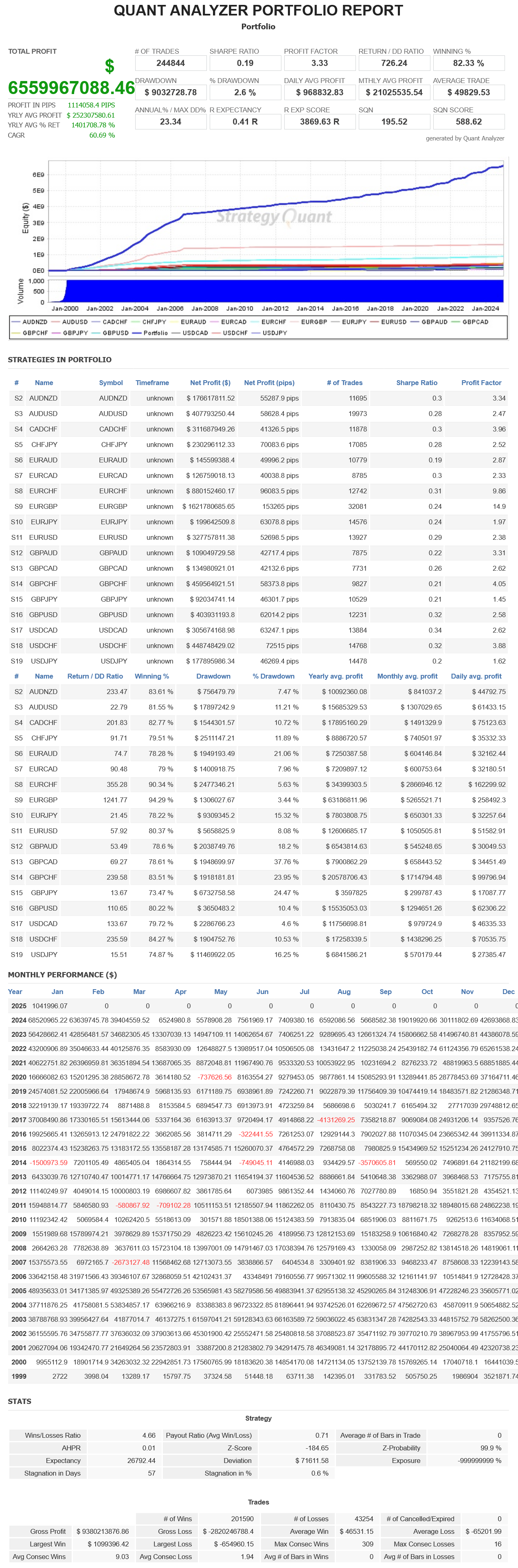The width and height of the screenshot is (518, 1568).
Task: Click the AUDNZD legend entry under the chart
Action: 29,322
